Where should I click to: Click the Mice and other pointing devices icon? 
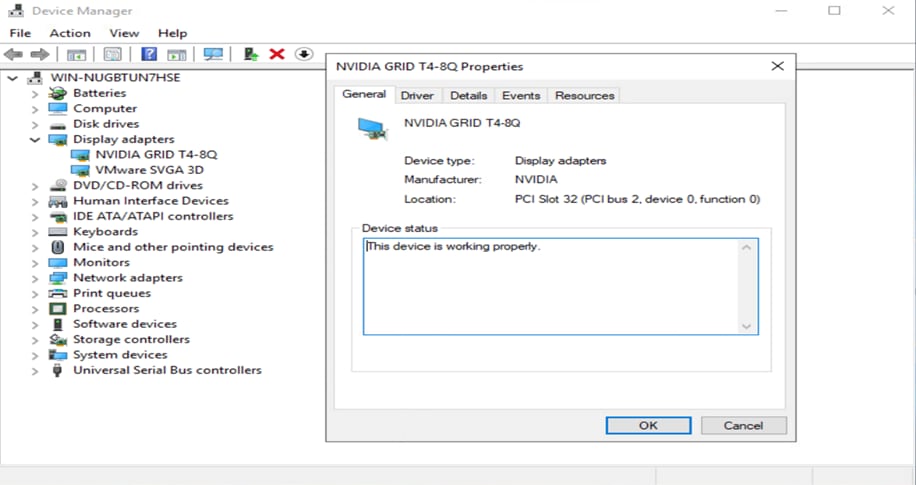pyautogui.click(x=58, y=247)
